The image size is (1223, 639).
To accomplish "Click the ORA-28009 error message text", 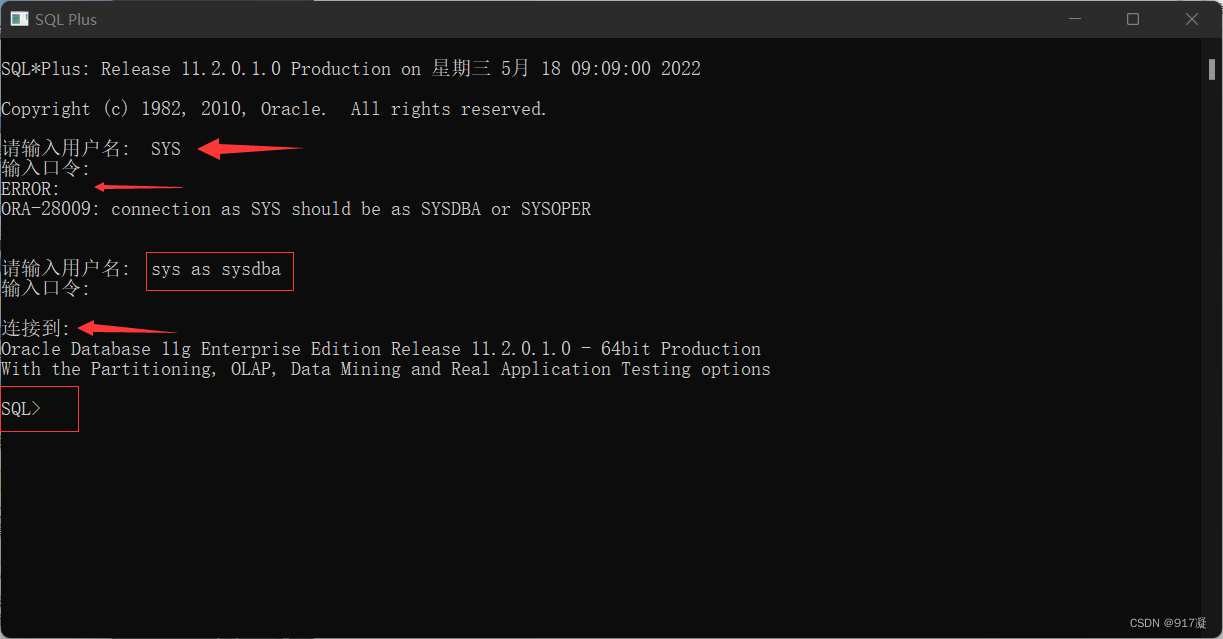I will [x=297, y=208].
